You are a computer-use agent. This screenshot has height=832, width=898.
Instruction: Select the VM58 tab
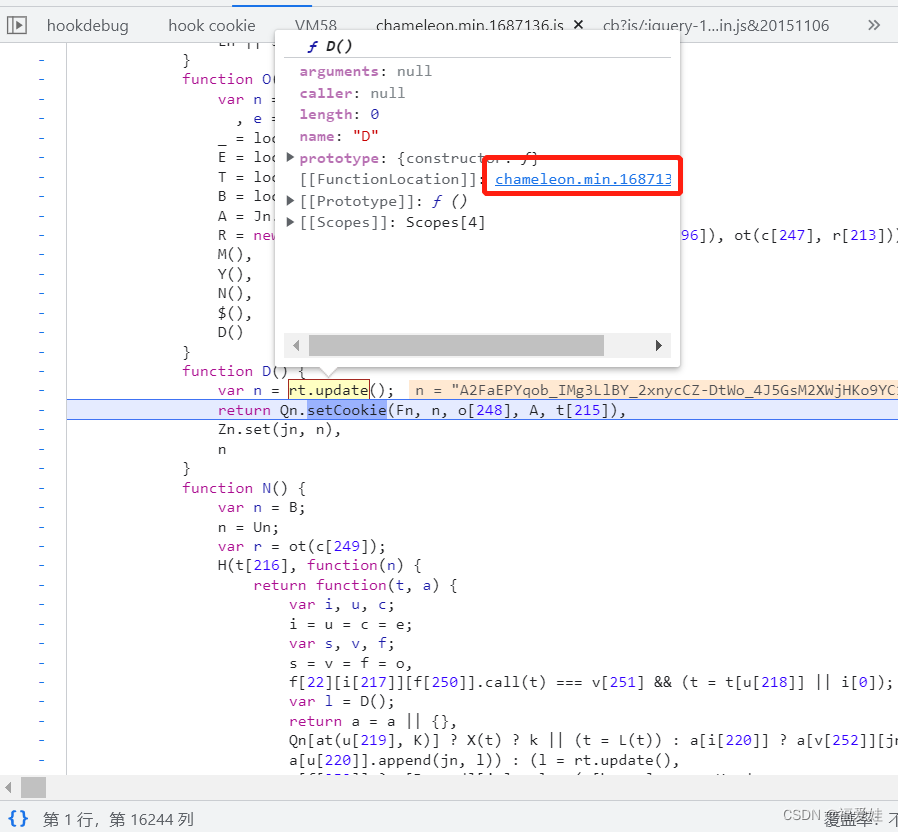click(x=315, y=25)
